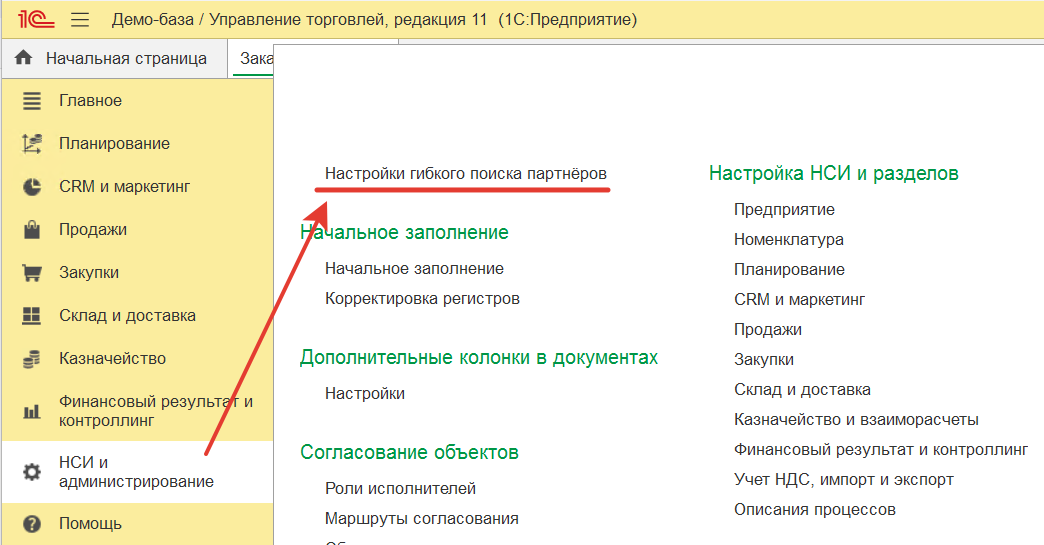Open Маршруты согласования
Image resolution: width=1044 pixels, height=545 pixels.
click(421, 518)
